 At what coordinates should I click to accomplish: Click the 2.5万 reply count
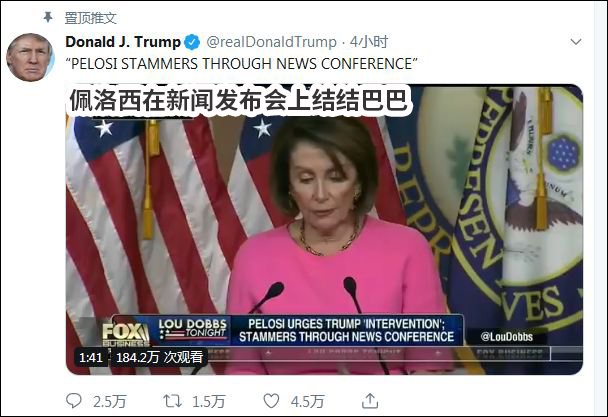pyautogui.click(x=110, y=401)
